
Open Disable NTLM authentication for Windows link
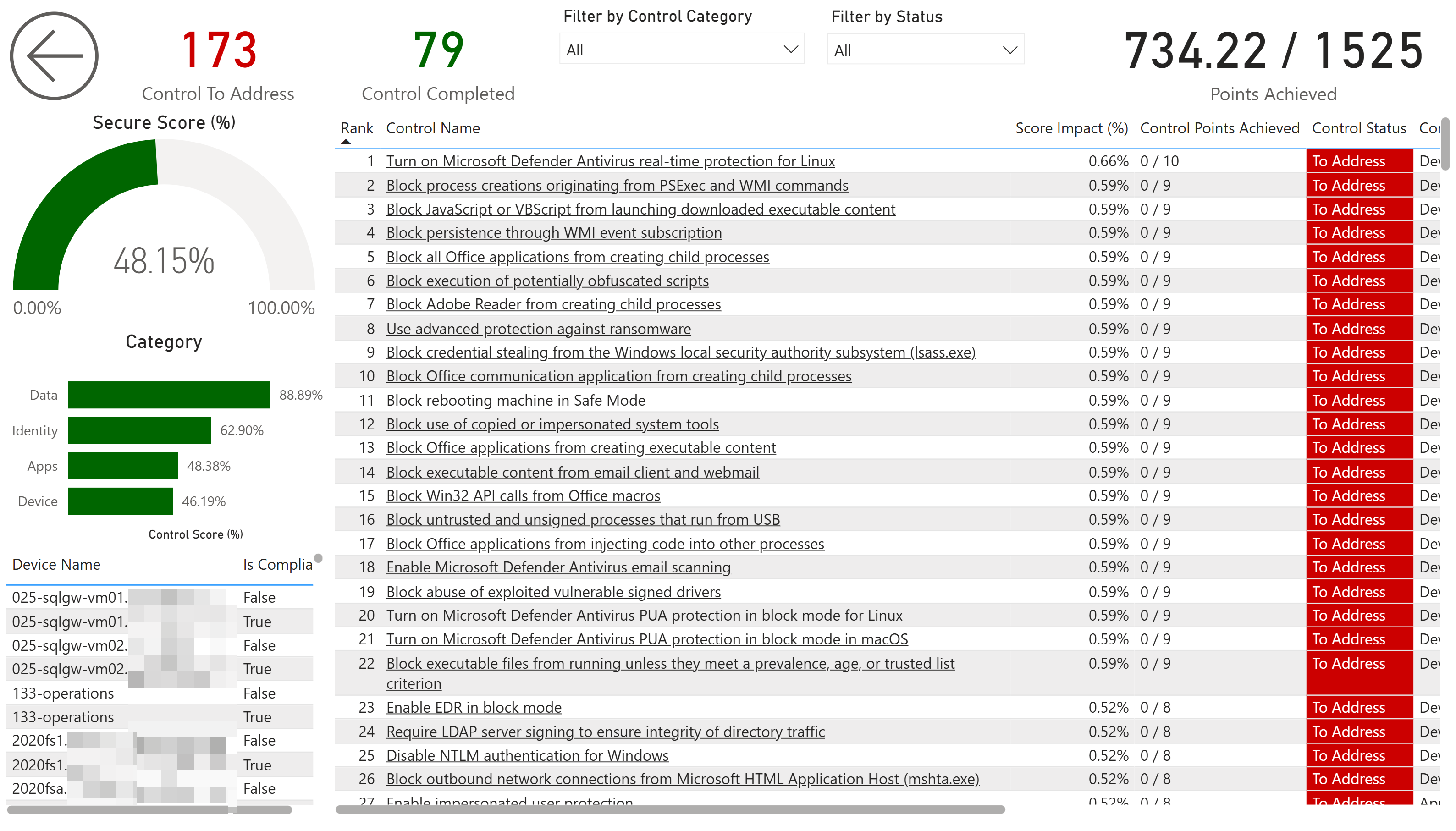click(x=527, y=756)
